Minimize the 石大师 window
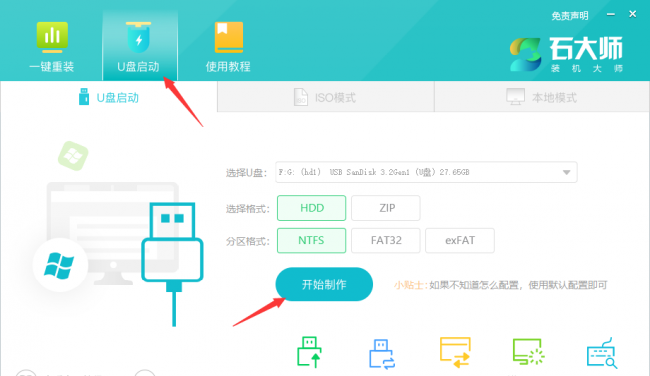 tap(611, 15)
